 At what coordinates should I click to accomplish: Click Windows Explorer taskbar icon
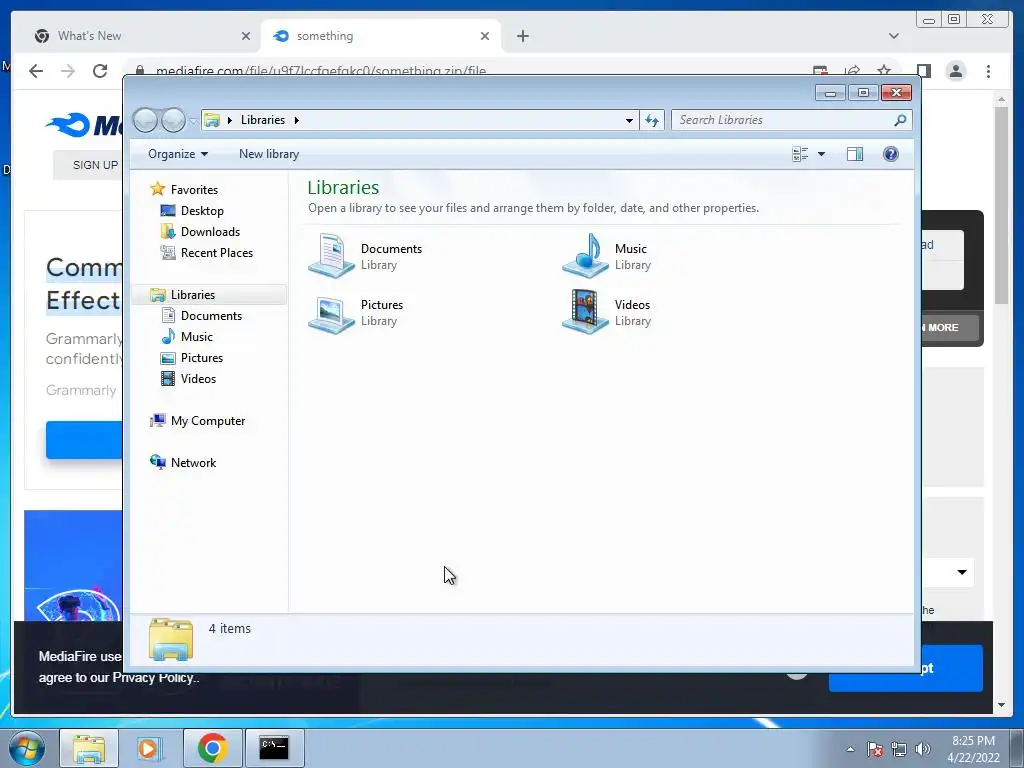coord(89,748)
